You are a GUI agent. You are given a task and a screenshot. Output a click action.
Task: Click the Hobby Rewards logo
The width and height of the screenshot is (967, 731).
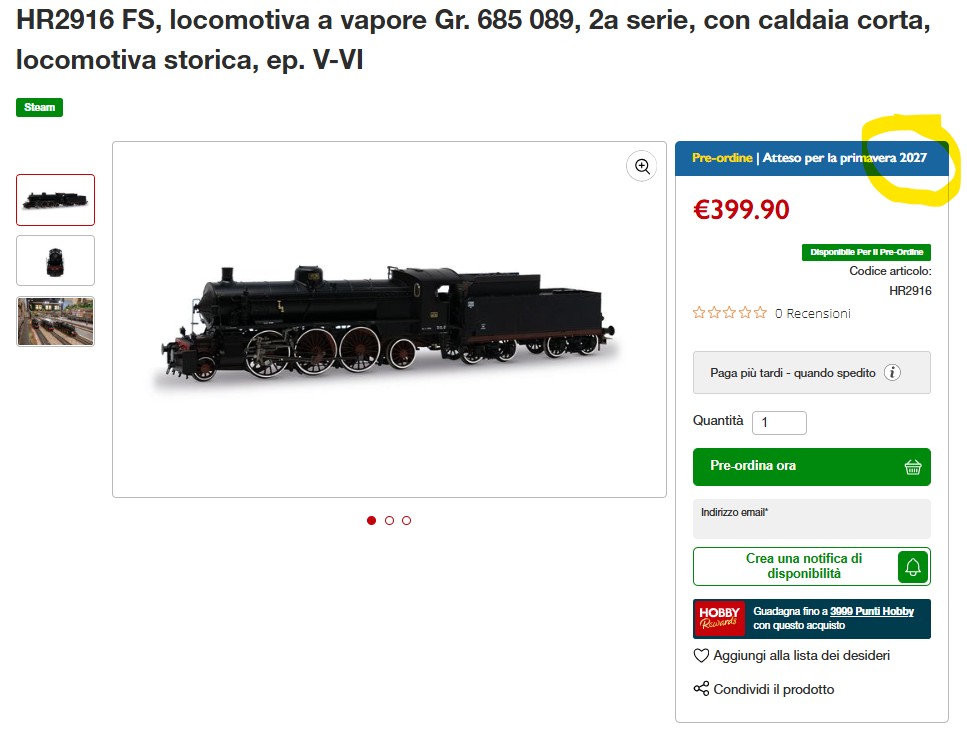click(719, 618)
